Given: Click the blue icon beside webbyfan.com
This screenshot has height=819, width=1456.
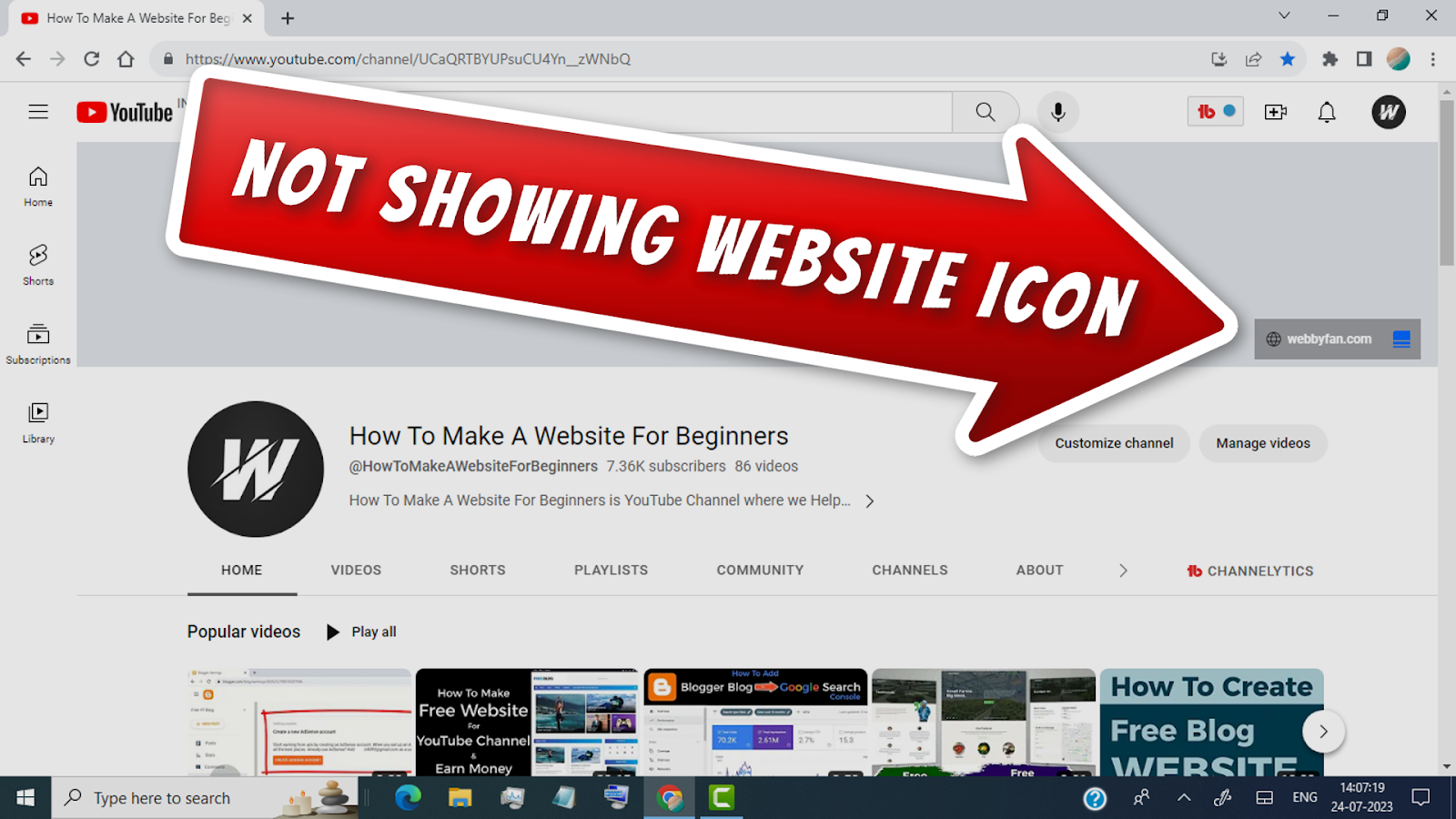Looking at the screenshot, I should point(1401,339).
